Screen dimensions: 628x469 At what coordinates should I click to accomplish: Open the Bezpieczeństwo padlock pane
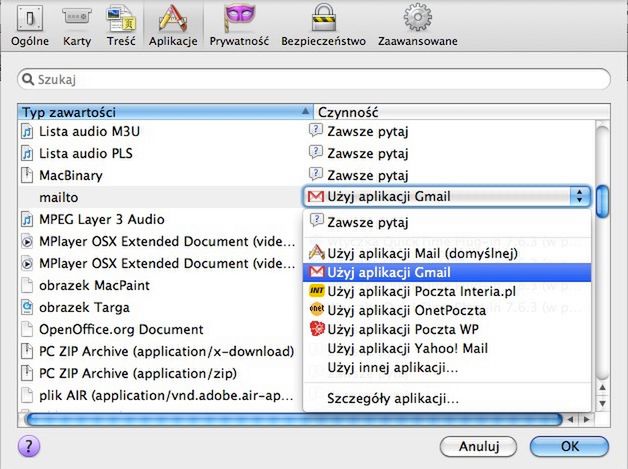323,26
